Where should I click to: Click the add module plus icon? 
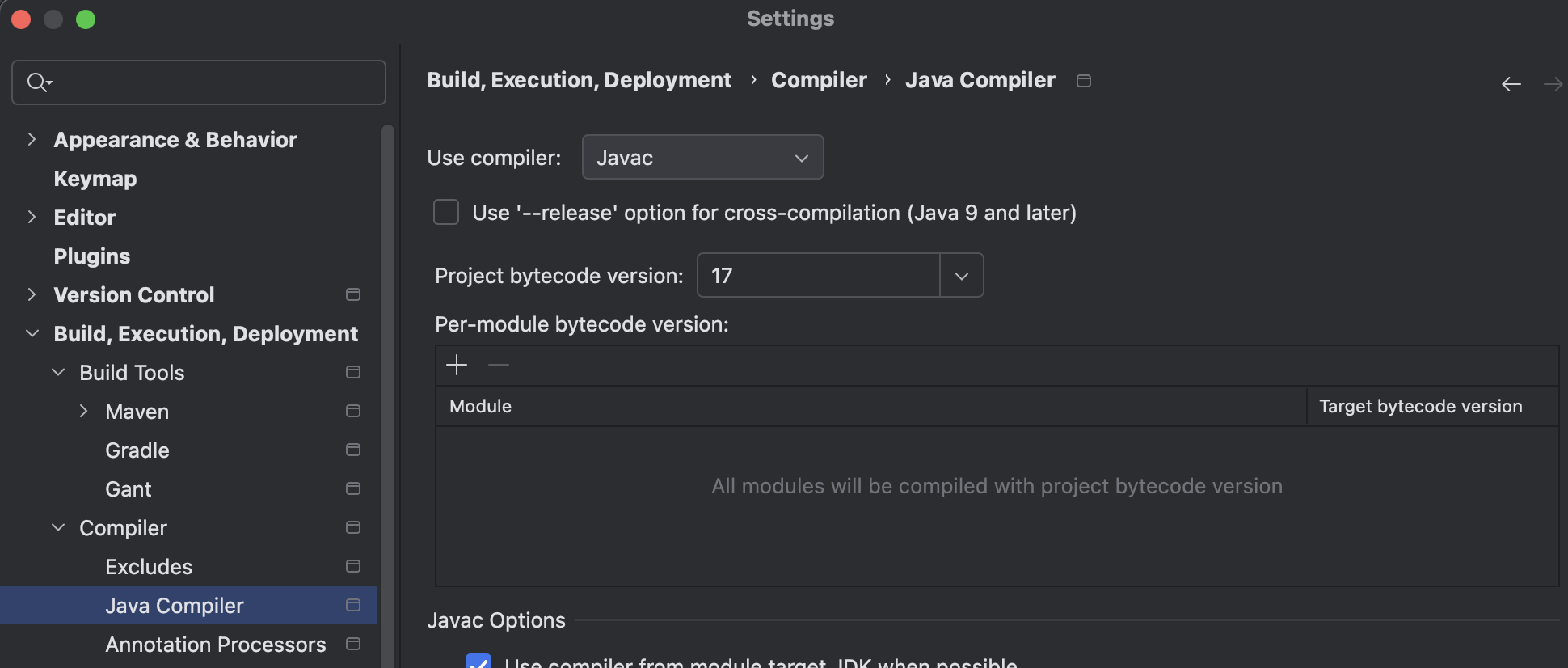coord(457,365)
